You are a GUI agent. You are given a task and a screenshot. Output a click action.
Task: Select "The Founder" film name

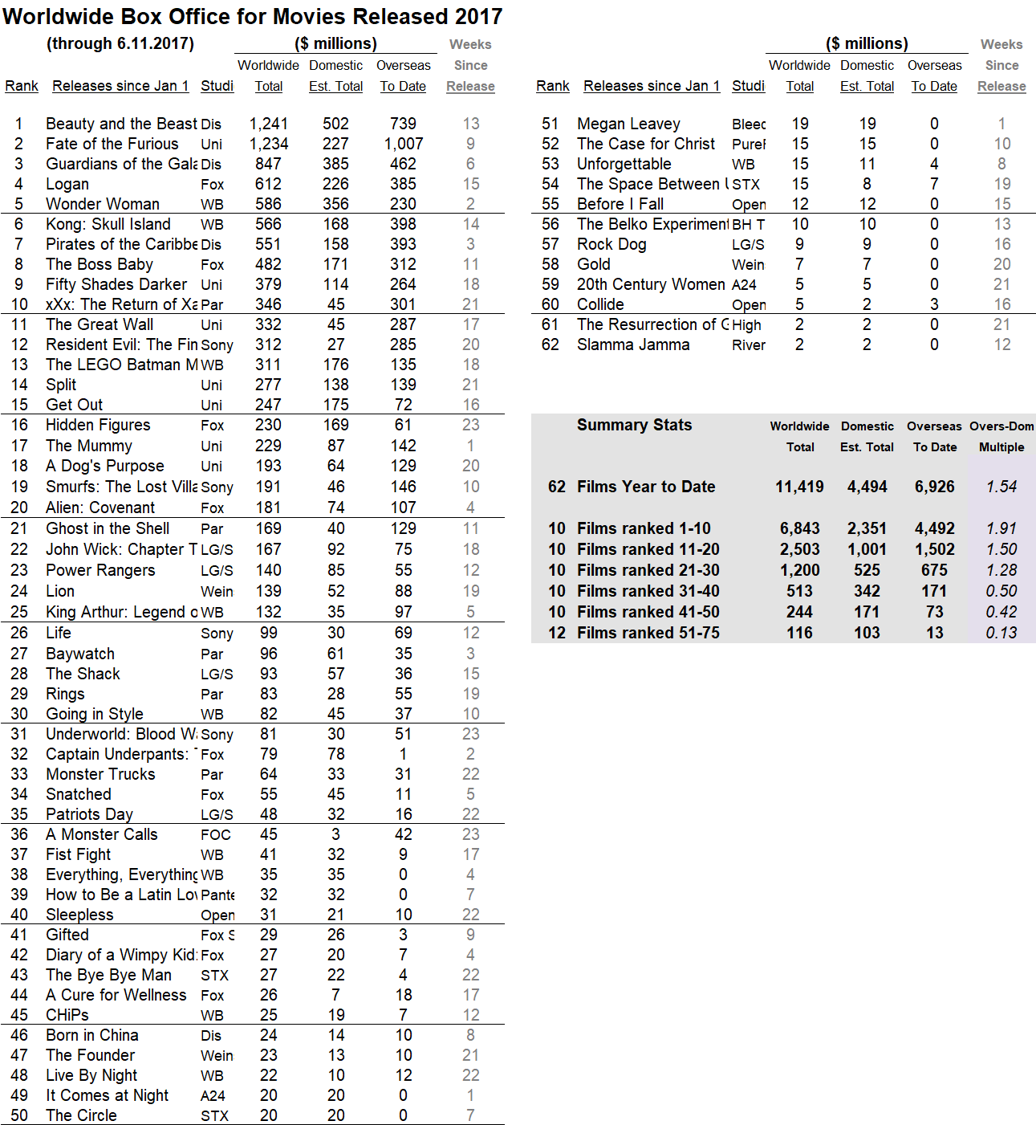coord(90,1055)
